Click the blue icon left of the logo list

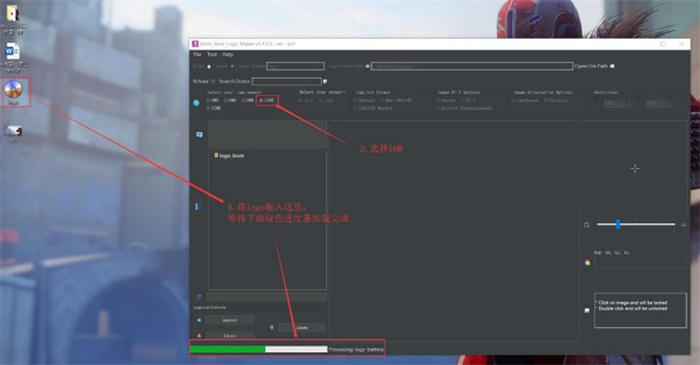(x=198, y=207)
